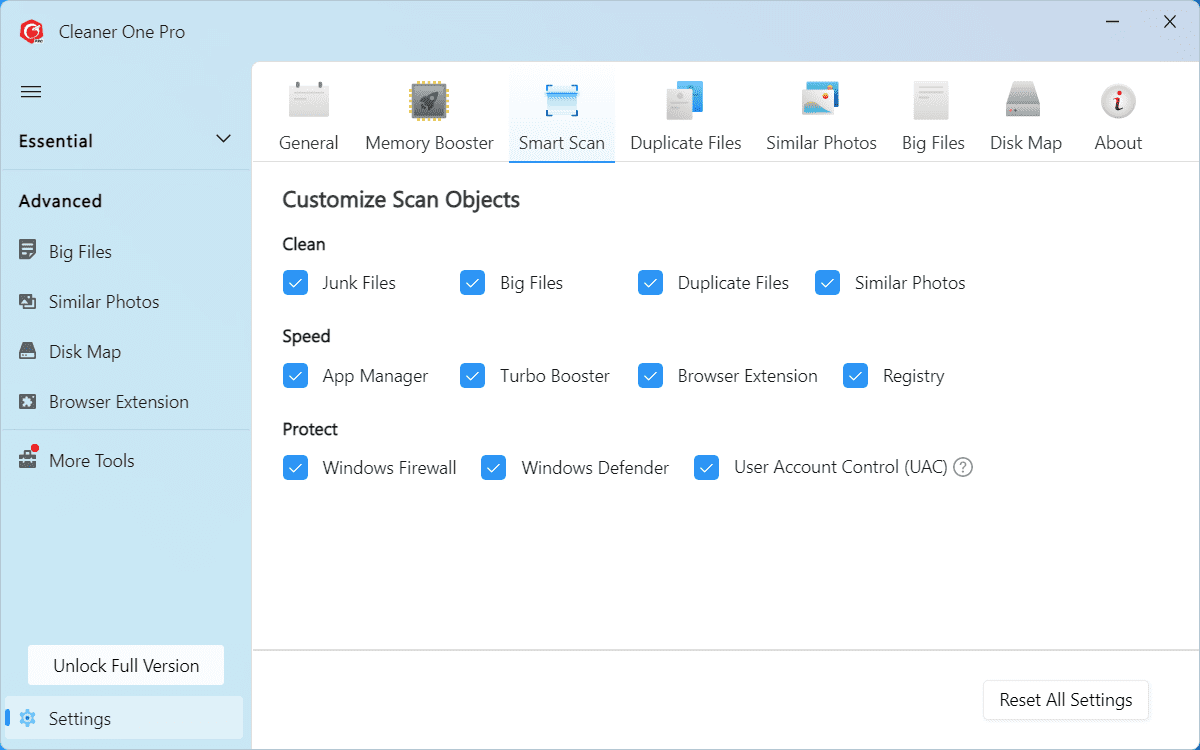Click the General settings calendar icon
This screenshot has height=750, width=1200.
click(x=309, y=101)
